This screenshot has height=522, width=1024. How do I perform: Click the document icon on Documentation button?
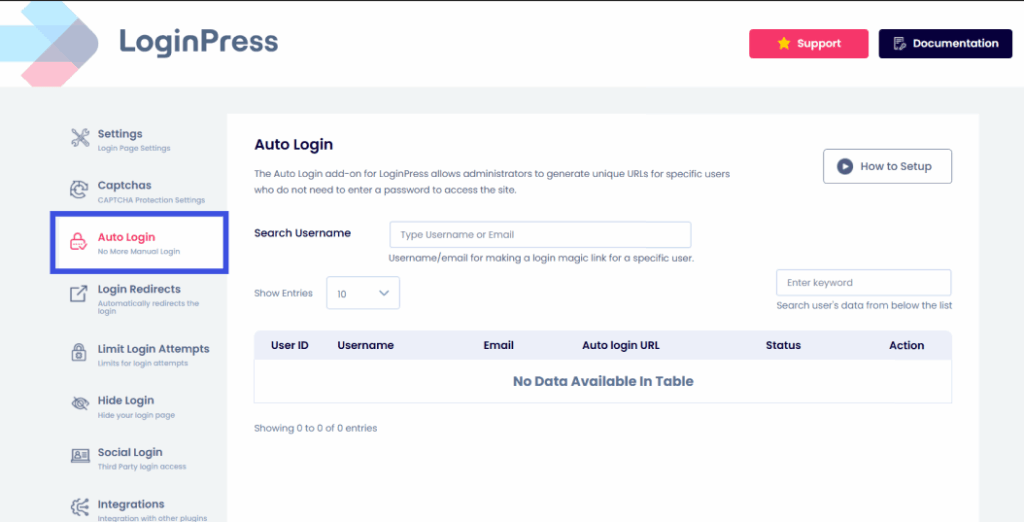[x=899, y=44]
